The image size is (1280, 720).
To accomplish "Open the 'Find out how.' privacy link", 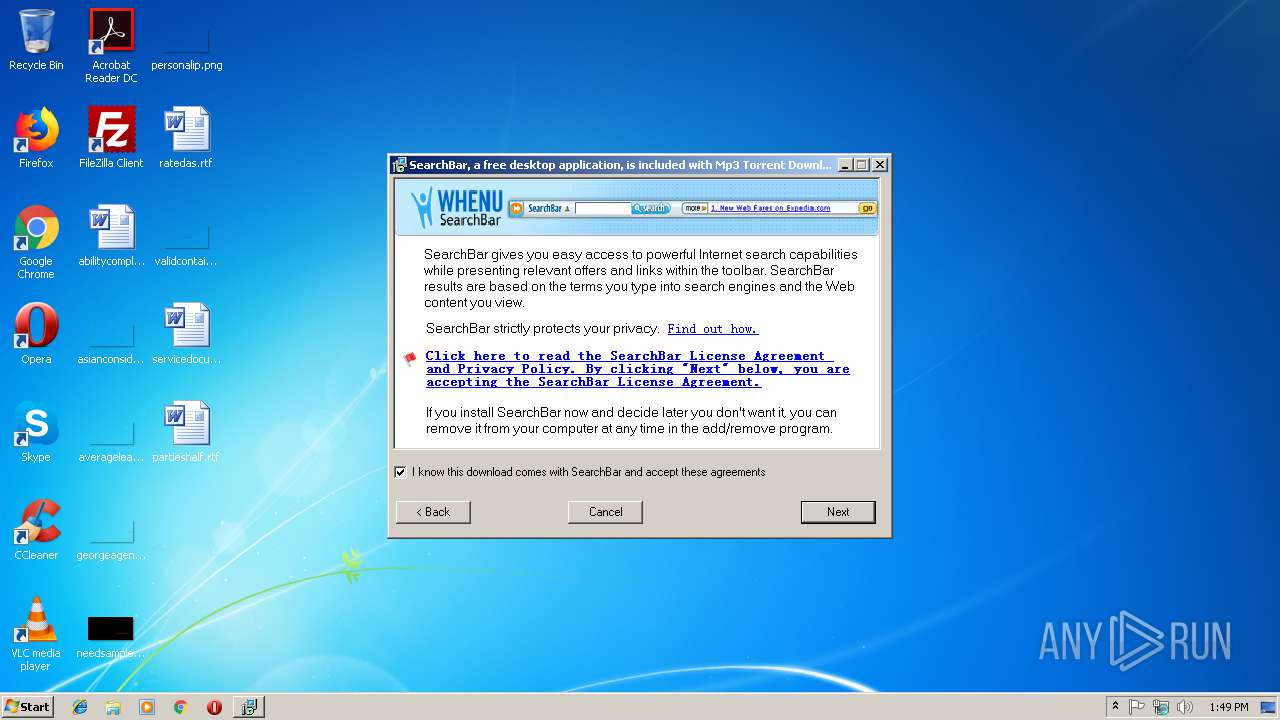I will (x=712, y=329).
